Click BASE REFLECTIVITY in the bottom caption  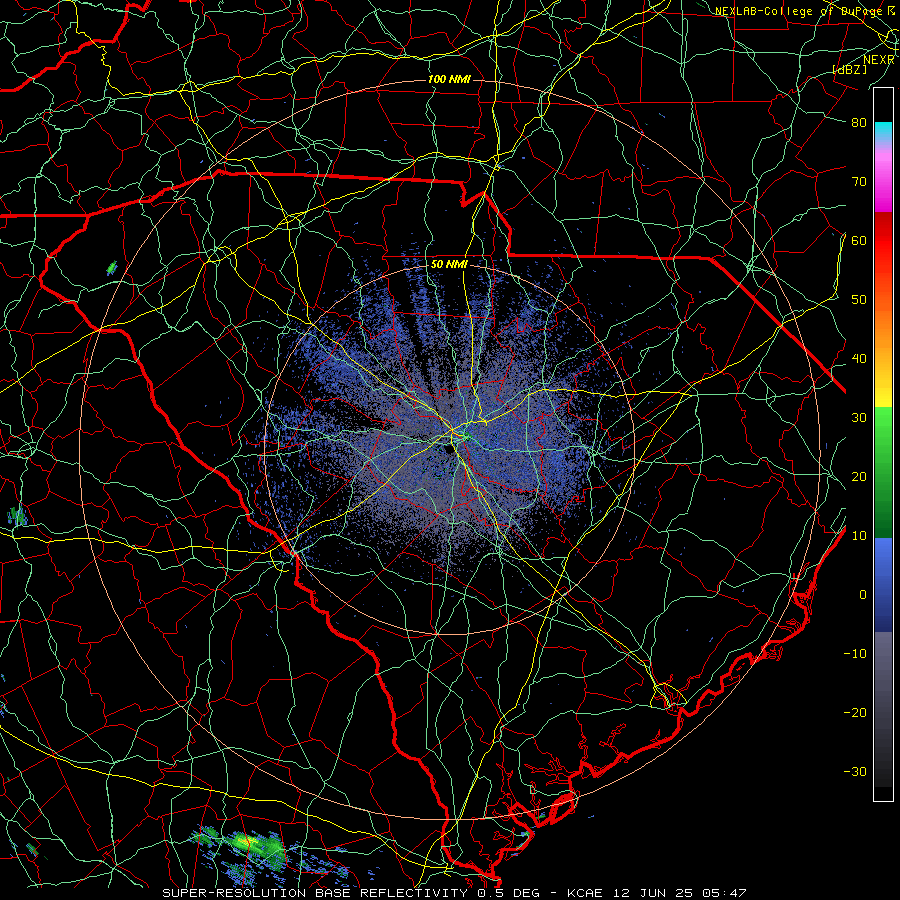pos(391,893)
